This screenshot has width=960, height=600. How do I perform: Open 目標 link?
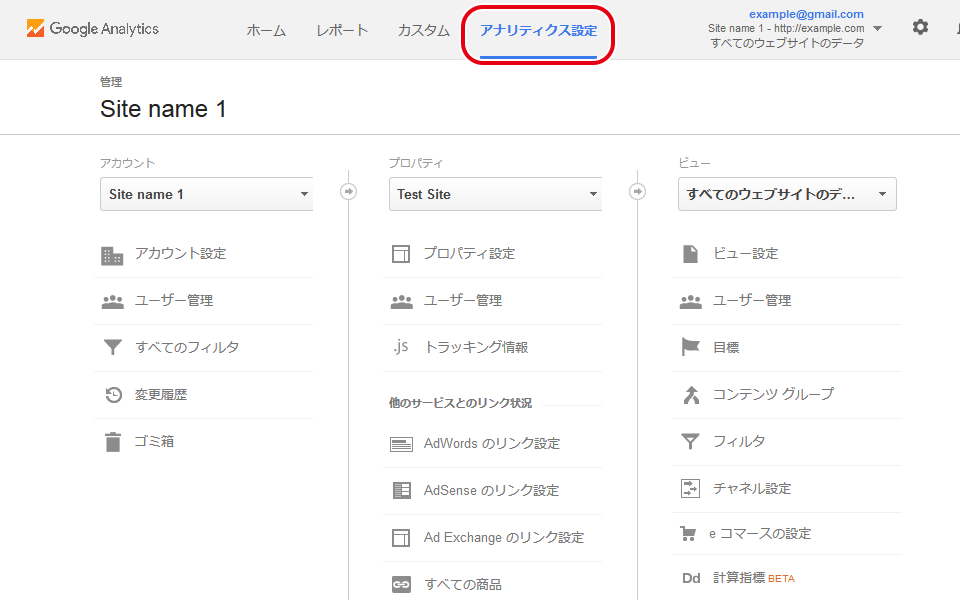click(x=726, y=347)
